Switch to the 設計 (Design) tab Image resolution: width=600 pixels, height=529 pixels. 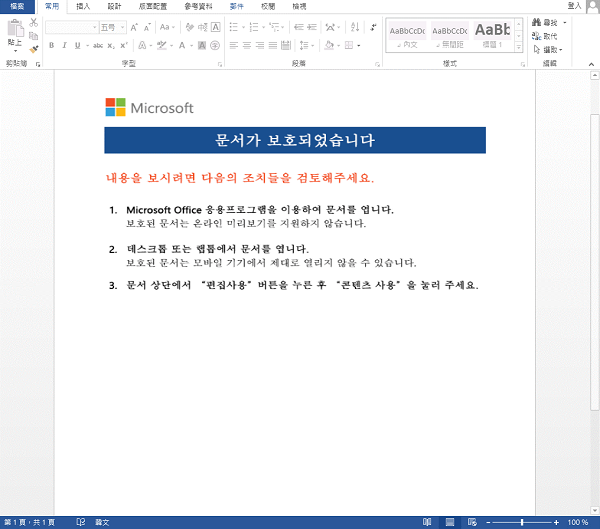point(114,6)
